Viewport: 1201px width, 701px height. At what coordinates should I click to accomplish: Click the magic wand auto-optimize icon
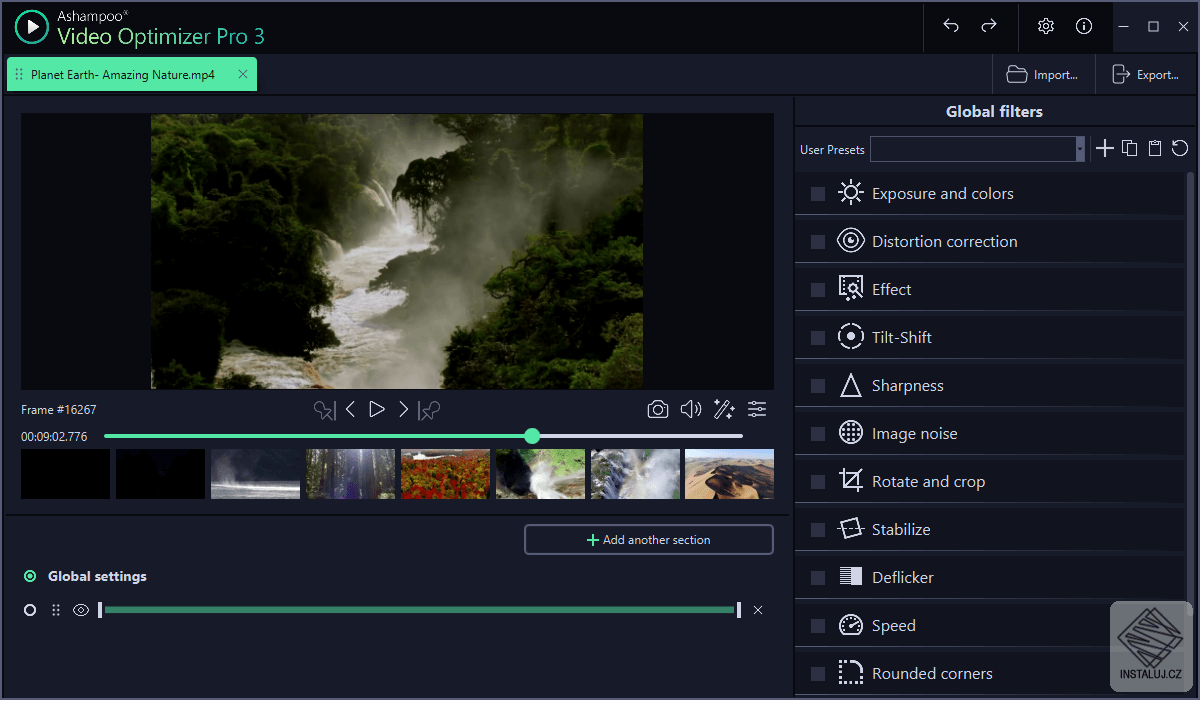(x=724, y=409)
